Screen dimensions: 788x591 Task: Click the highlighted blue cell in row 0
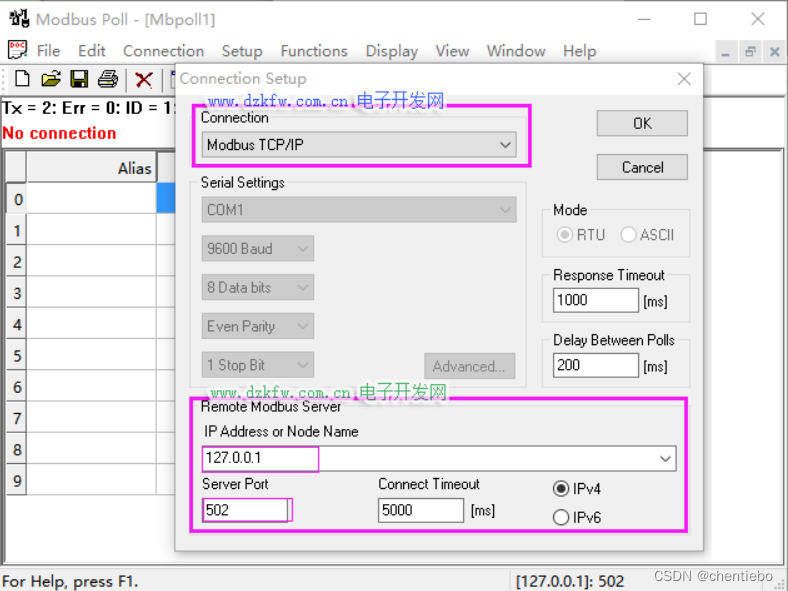166,198
